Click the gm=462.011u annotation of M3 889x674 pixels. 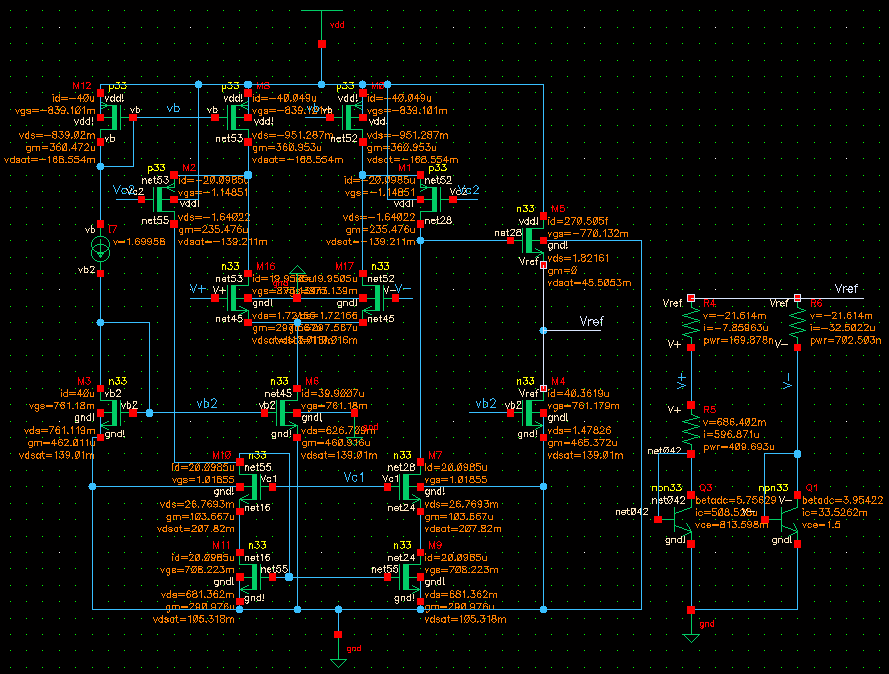62,443
